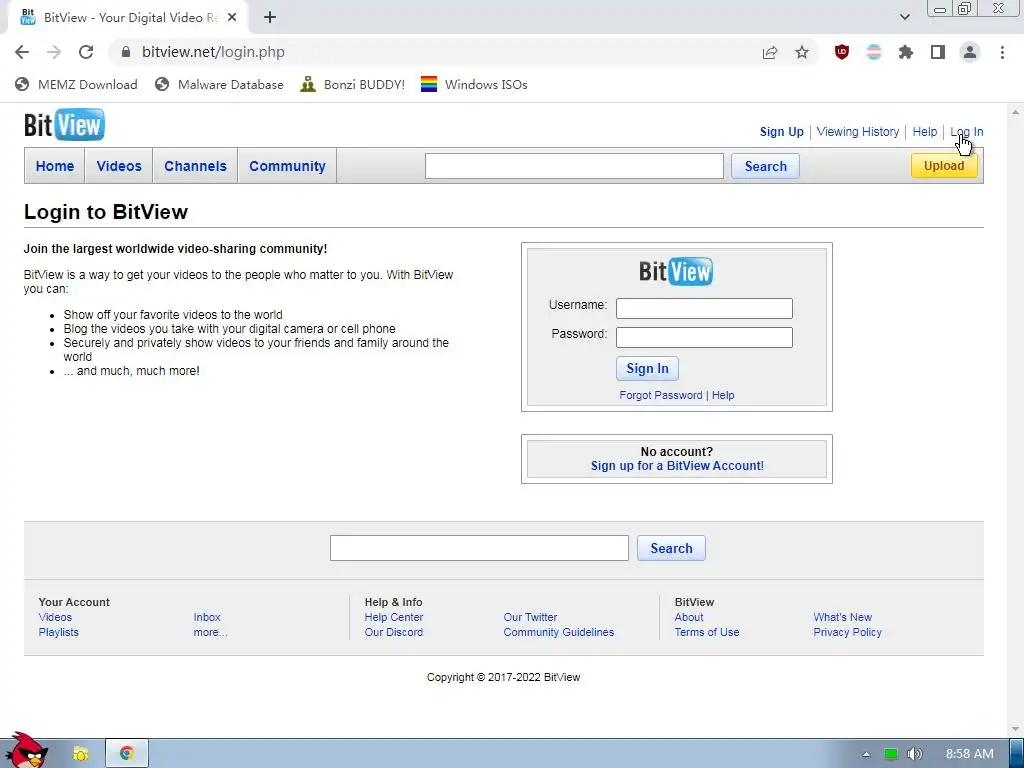Click the Angry Birds start button
The width and height of the screenshot is (1024, 768).
[x=26, y=751]
